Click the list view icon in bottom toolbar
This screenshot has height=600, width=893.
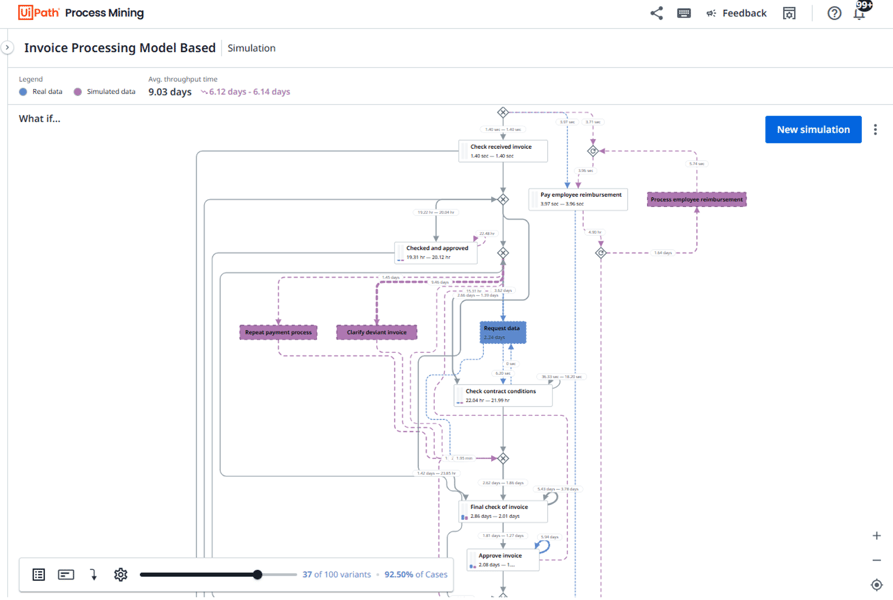(39, 574)
